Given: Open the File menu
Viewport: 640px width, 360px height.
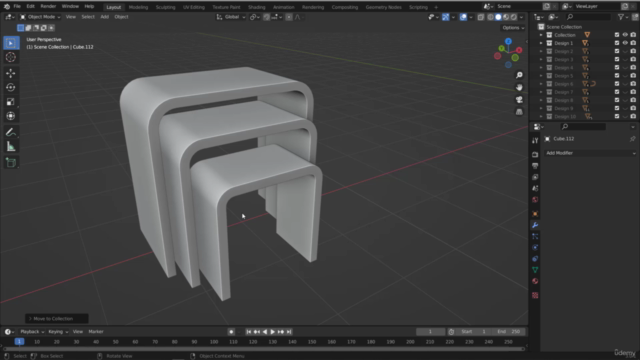Looking at the screenshot, I should click(x=17, y=7).
